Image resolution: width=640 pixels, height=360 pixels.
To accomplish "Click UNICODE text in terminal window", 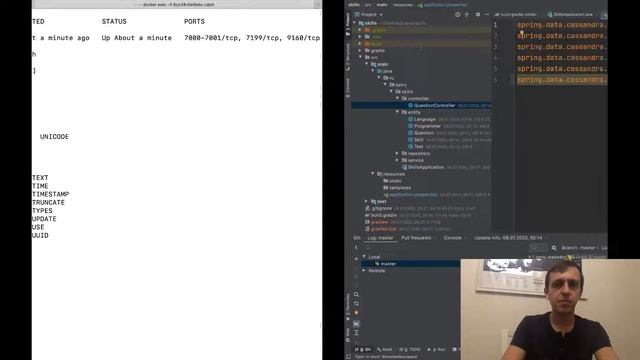I will coord(54,137).
